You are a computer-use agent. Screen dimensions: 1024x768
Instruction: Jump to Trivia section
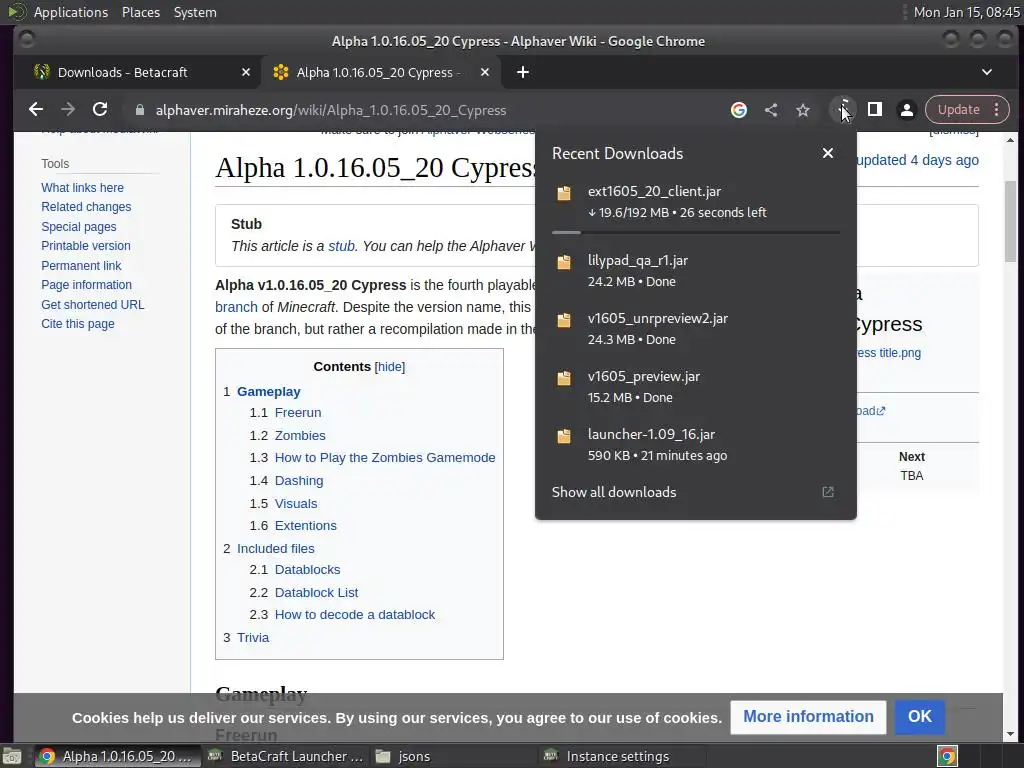click(x=253, y=637)
